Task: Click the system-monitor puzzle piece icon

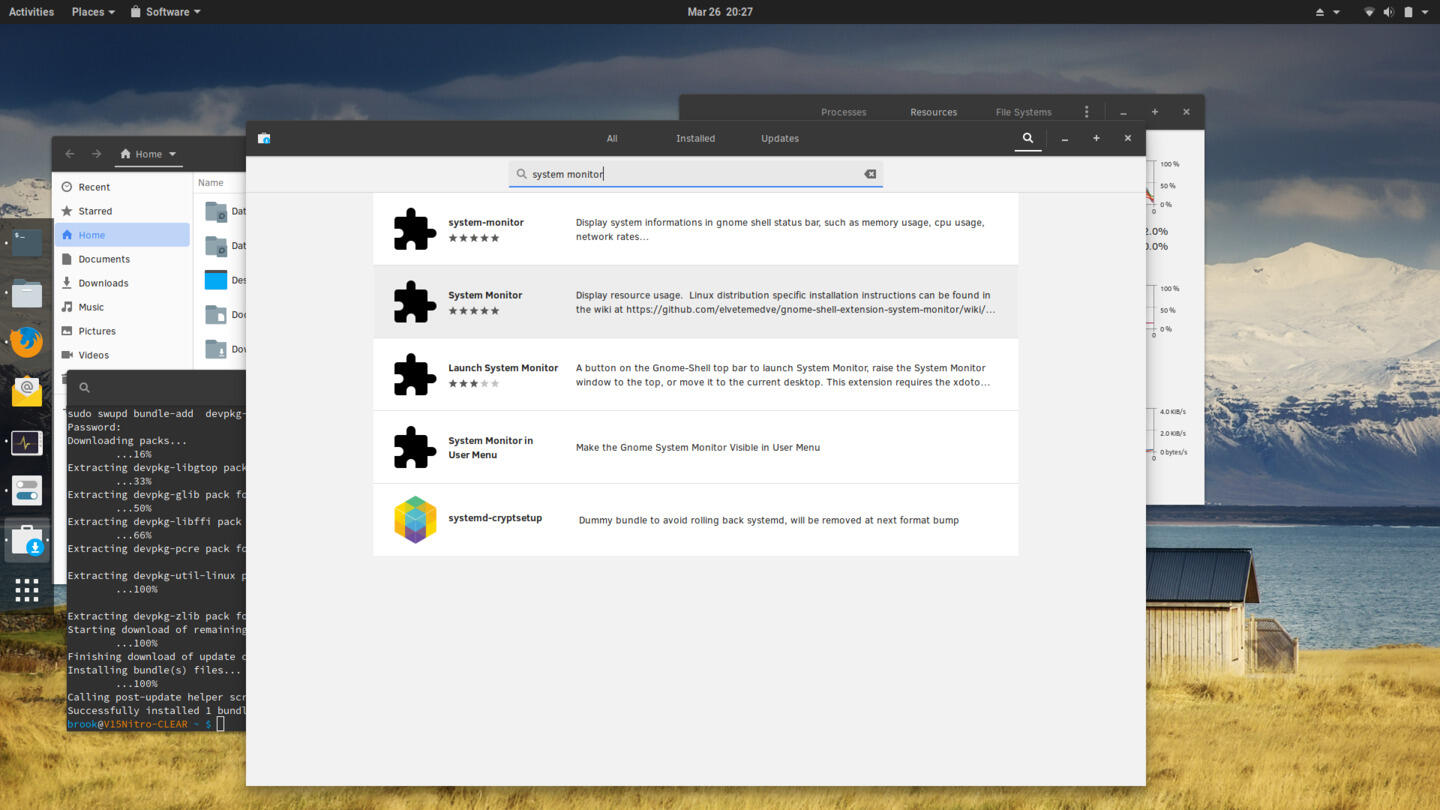Action: pos(414,229)
